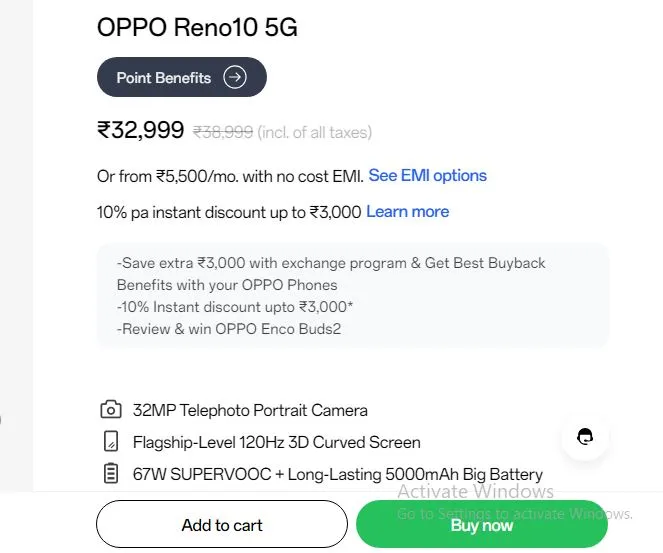Click the green Buy now button
663x553 pixels.
482,525
